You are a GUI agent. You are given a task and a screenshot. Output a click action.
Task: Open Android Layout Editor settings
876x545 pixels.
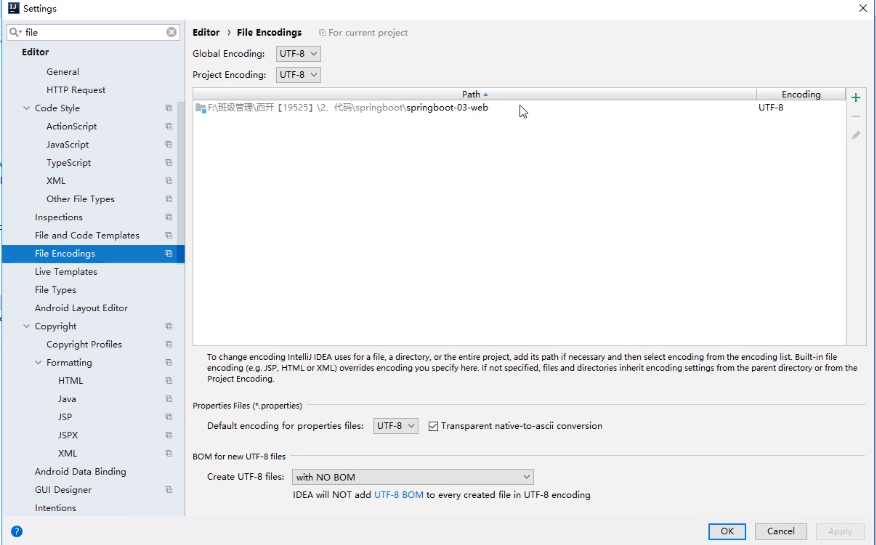81,308
